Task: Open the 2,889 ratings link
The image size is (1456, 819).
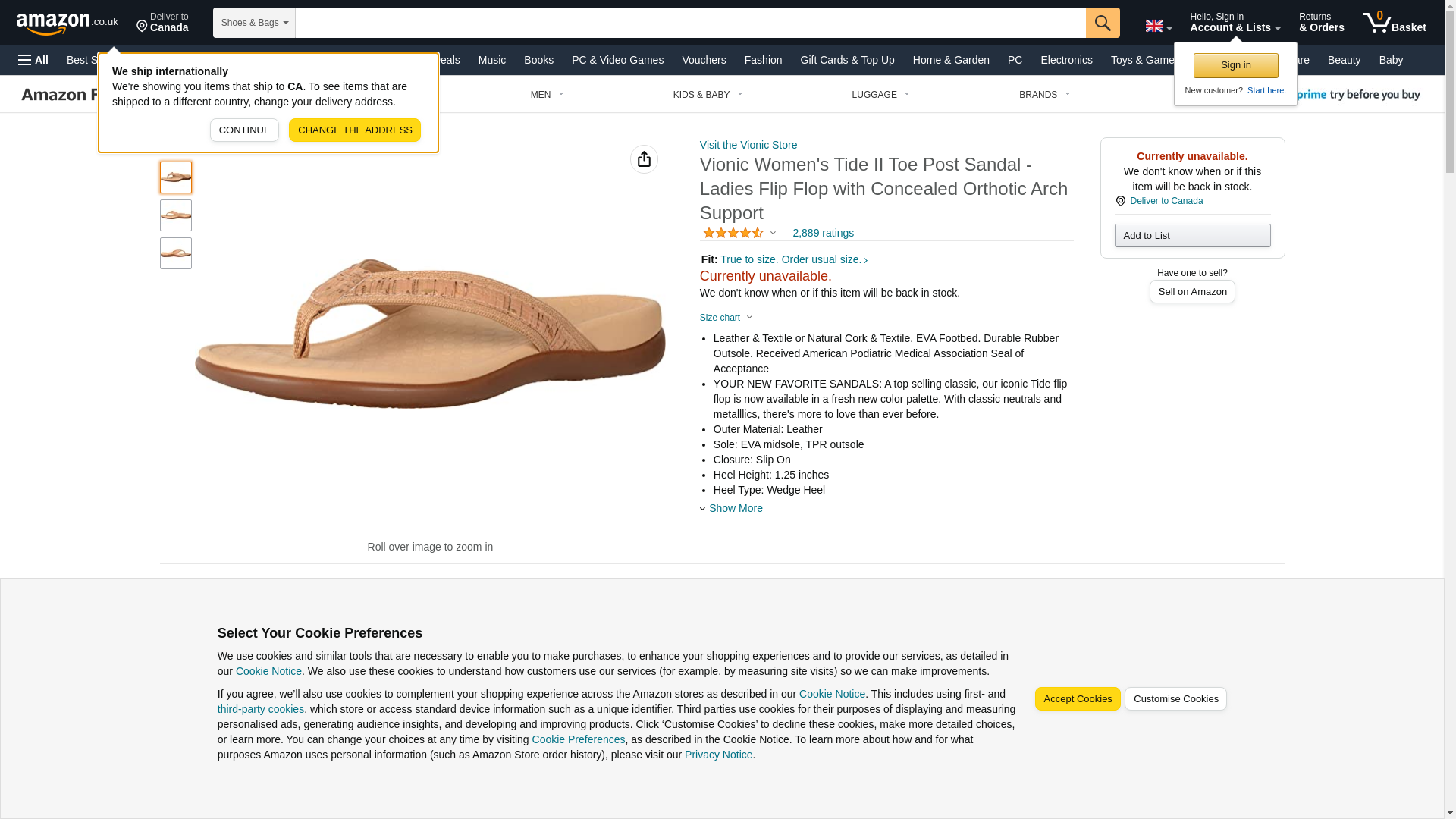Action: [x=823, y=233]
